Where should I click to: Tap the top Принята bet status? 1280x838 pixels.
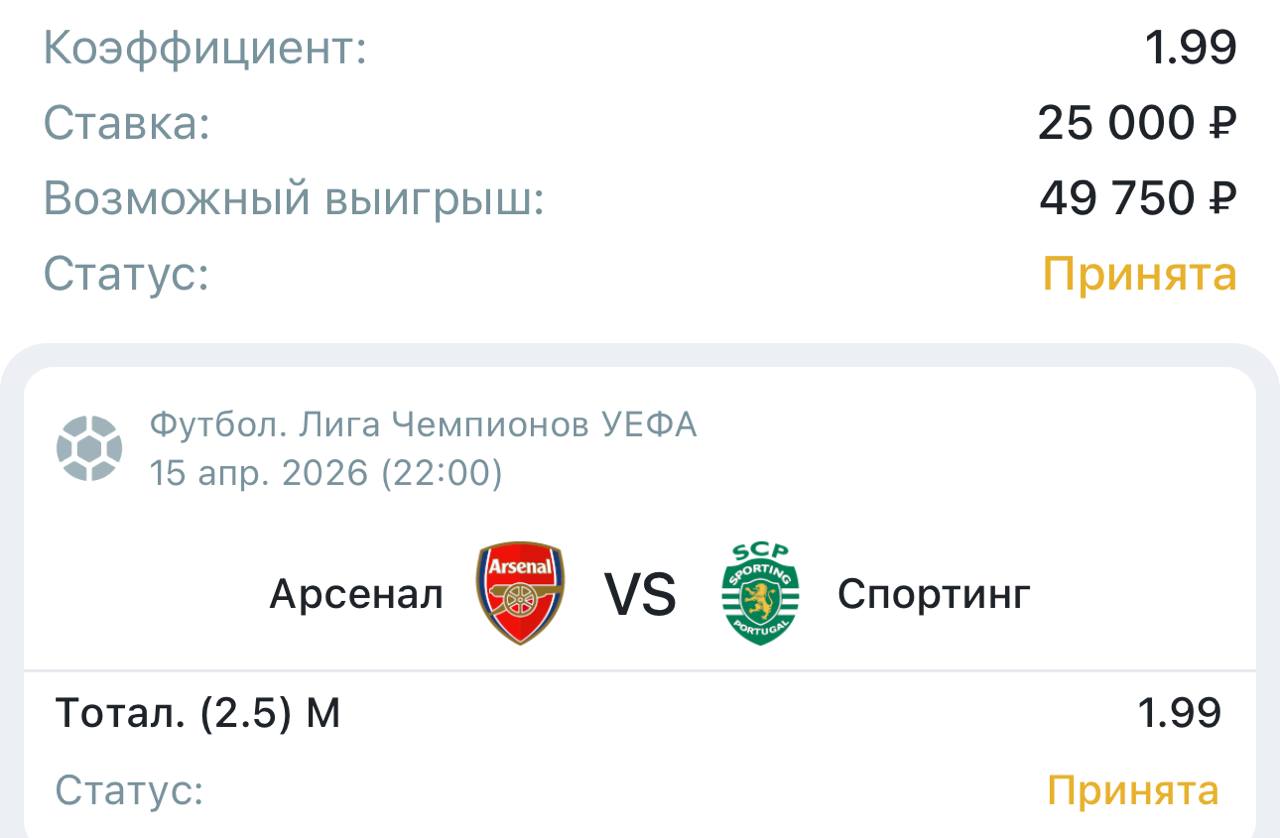[1140, 274]
